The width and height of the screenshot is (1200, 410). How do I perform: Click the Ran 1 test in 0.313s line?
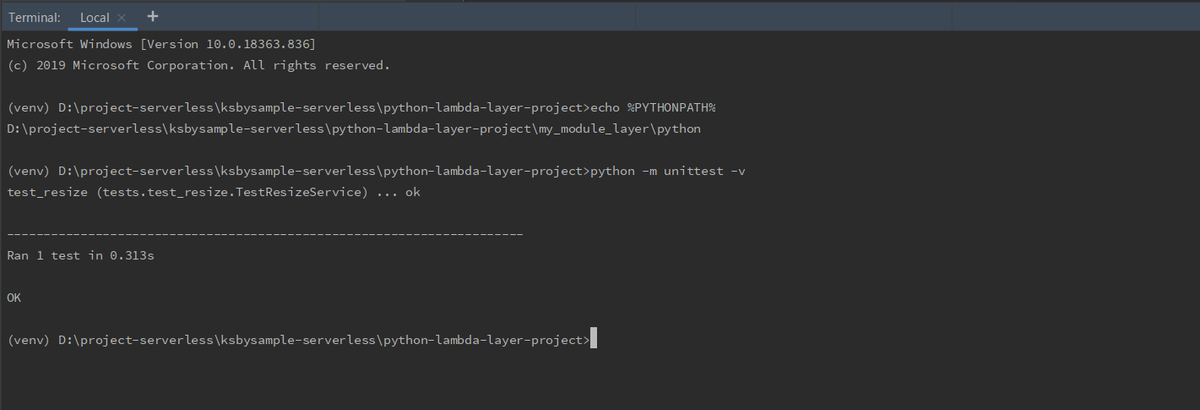click(80, 255)
